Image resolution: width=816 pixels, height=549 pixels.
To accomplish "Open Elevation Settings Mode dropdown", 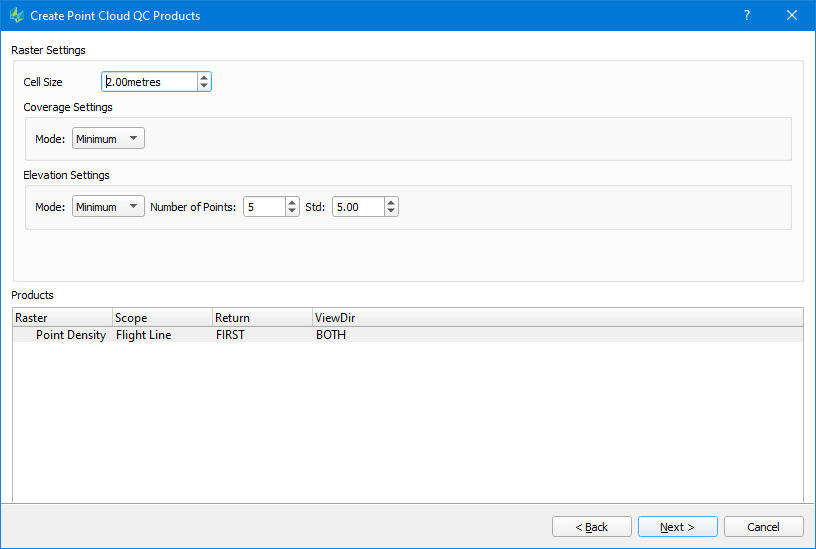I will click(108, 207).
